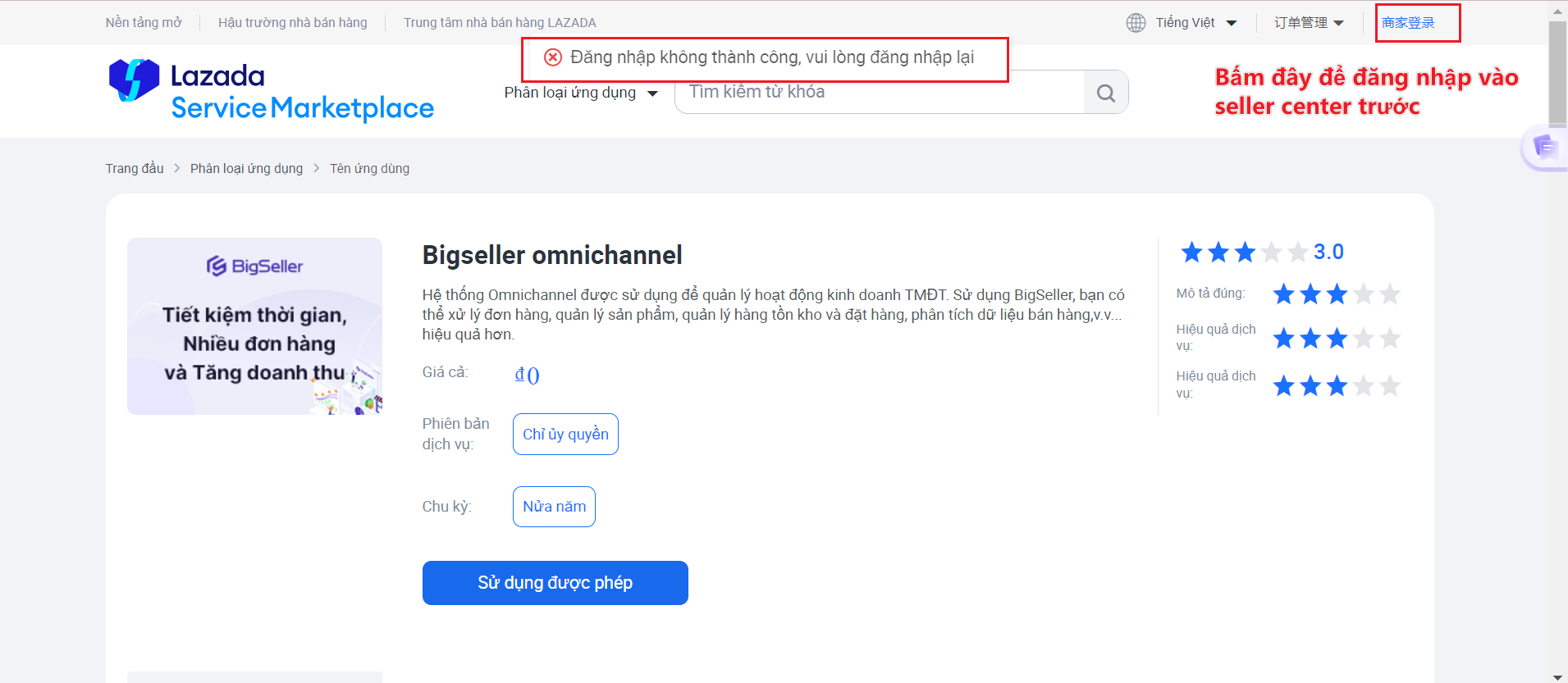This screenshot has height=683, width=1568.
Task: Click the 商家登录 seller login link
Action: coord(1408,23)
